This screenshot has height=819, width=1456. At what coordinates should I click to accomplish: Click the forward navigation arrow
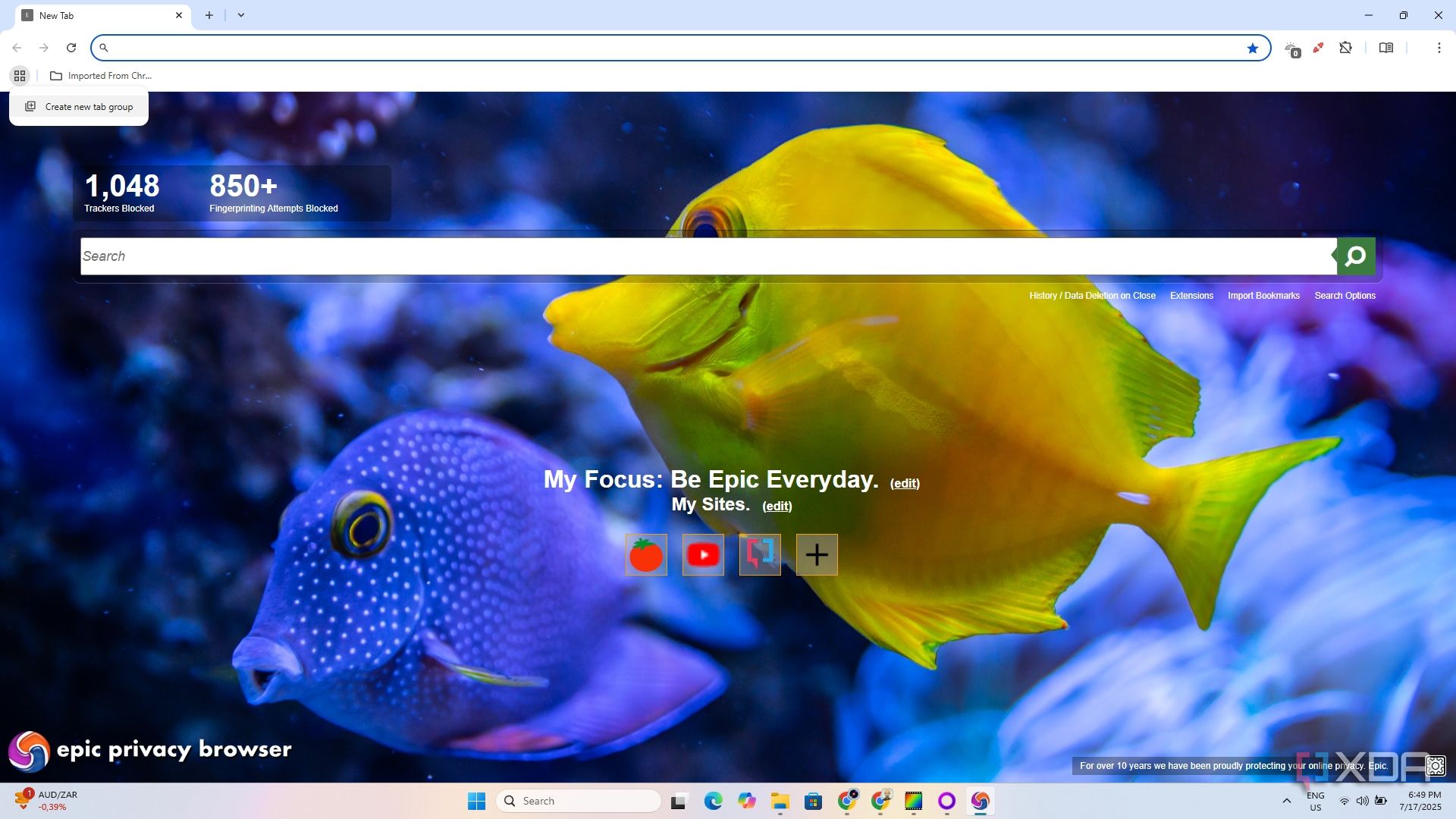[x=44, y=48]
